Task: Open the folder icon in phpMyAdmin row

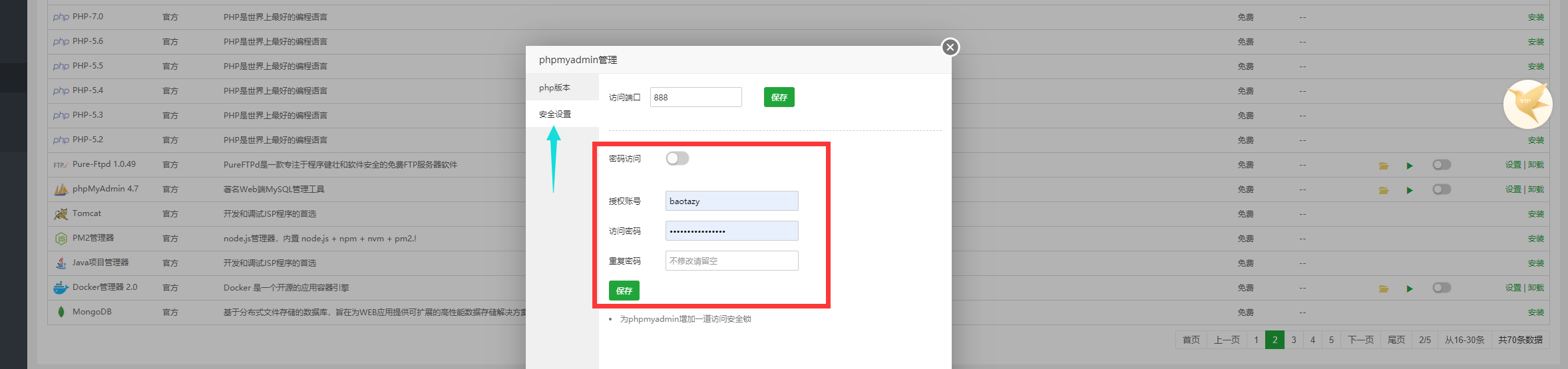Action: coord(1384,190)
